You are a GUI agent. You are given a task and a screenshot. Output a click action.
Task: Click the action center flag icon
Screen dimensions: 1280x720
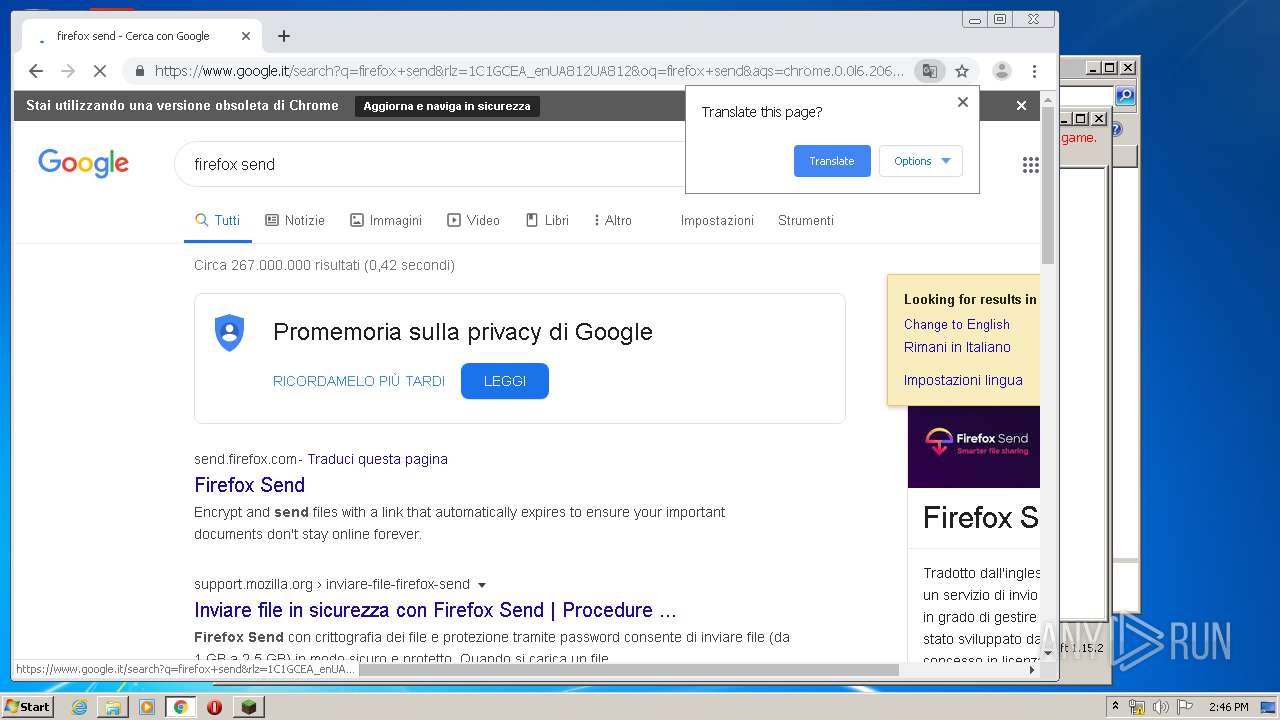(x=1185, y=707)
